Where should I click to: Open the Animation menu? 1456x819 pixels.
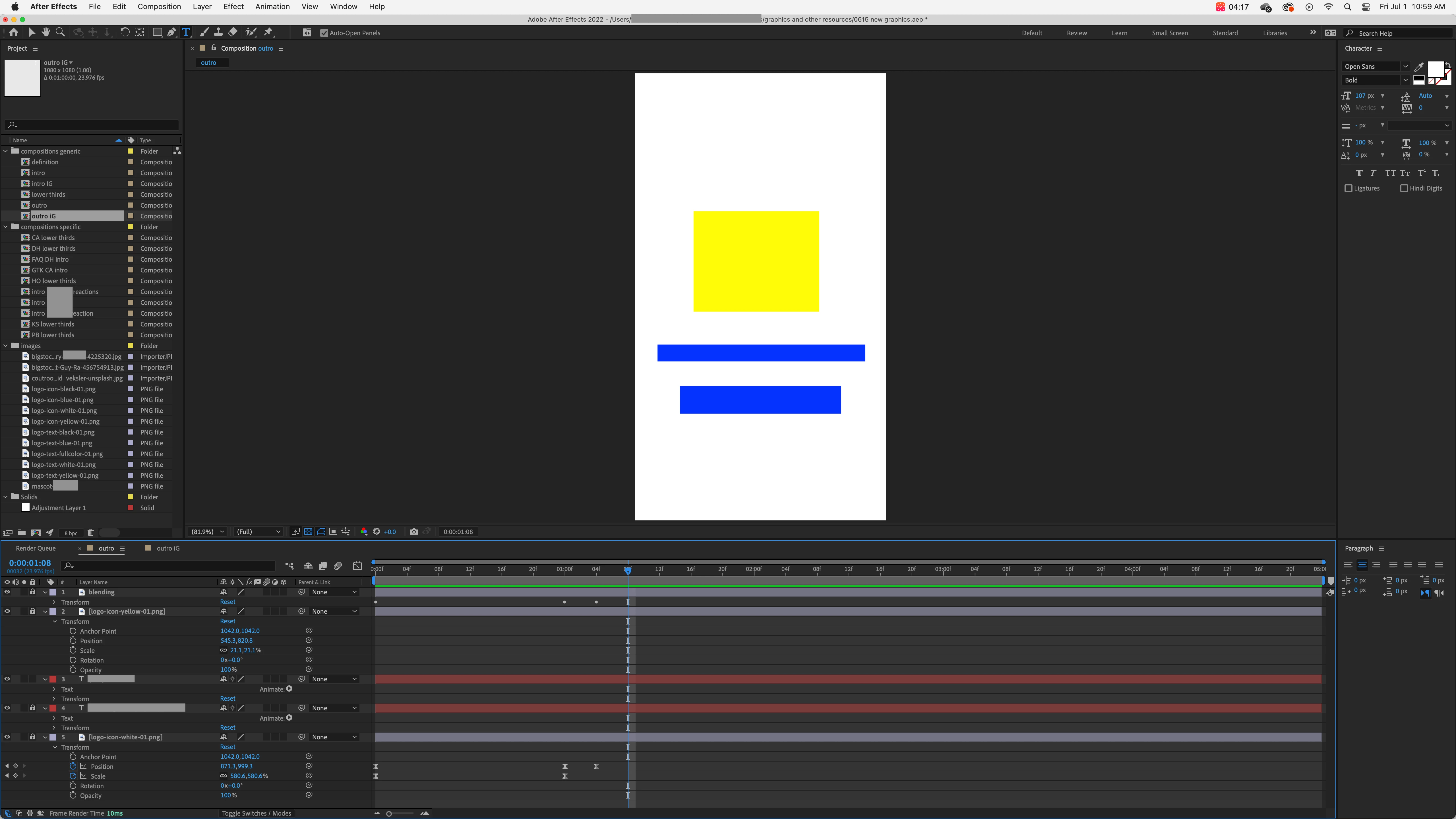272,7
